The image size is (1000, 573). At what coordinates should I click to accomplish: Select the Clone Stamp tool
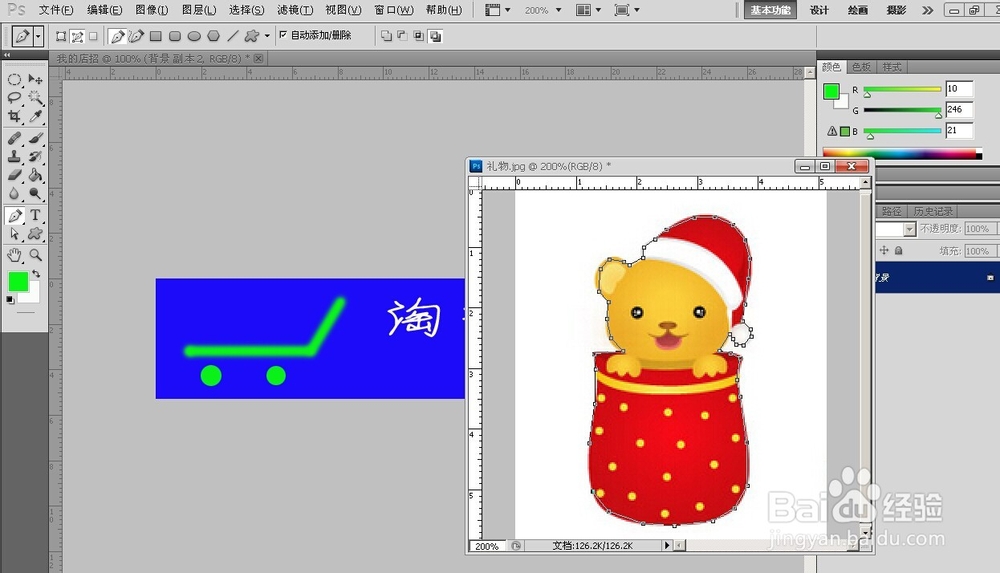(14, 156)
